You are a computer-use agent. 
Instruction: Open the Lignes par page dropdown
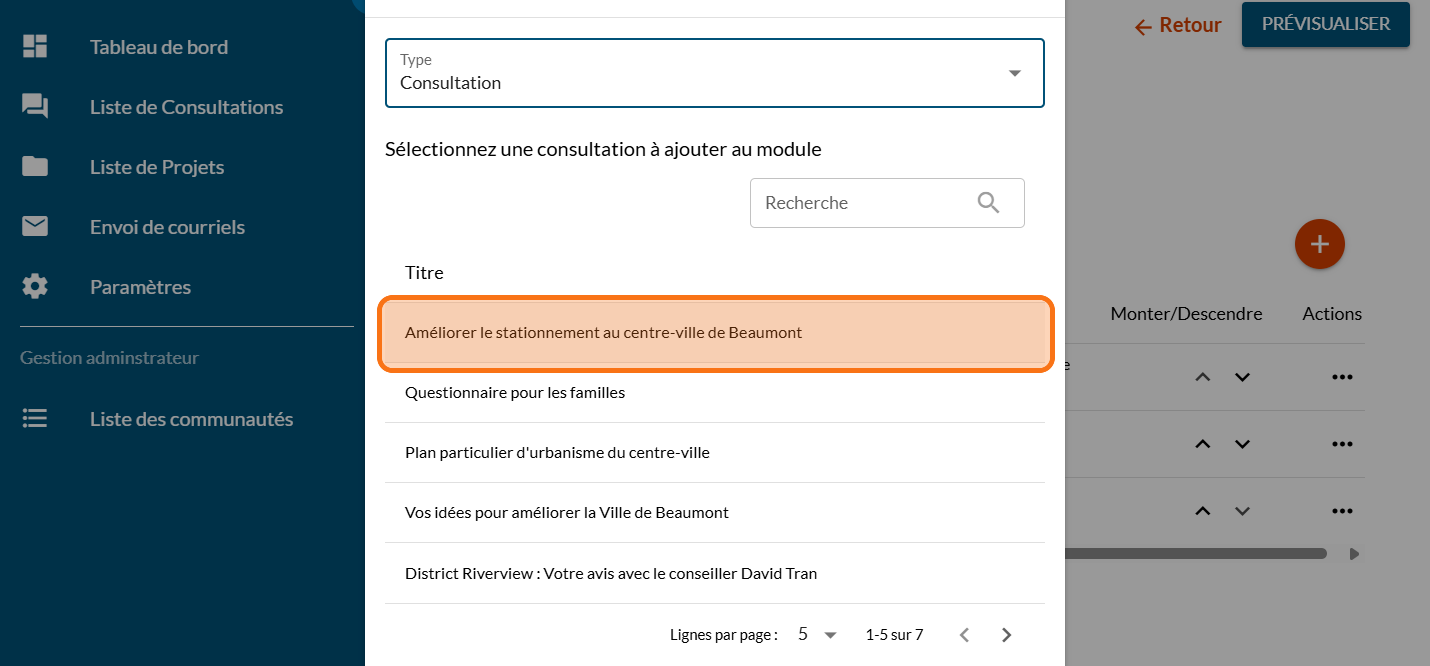click(x=817, y=635)
